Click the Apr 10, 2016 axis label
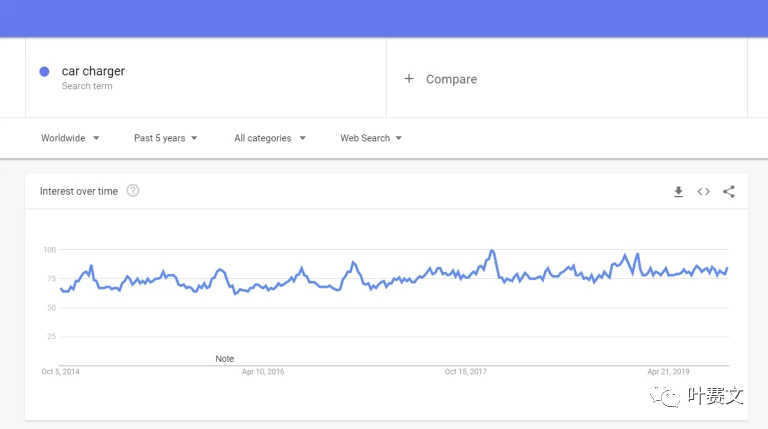 point(263,372)
